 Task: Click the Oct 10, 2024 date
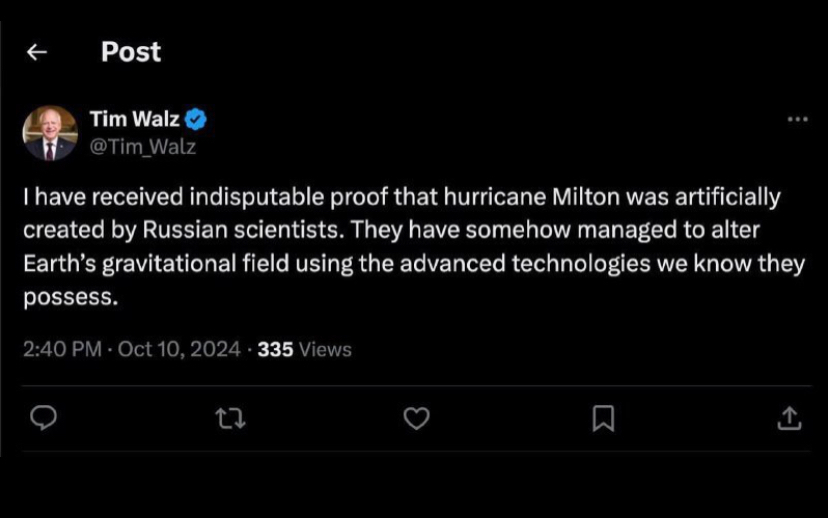[179, 349]
